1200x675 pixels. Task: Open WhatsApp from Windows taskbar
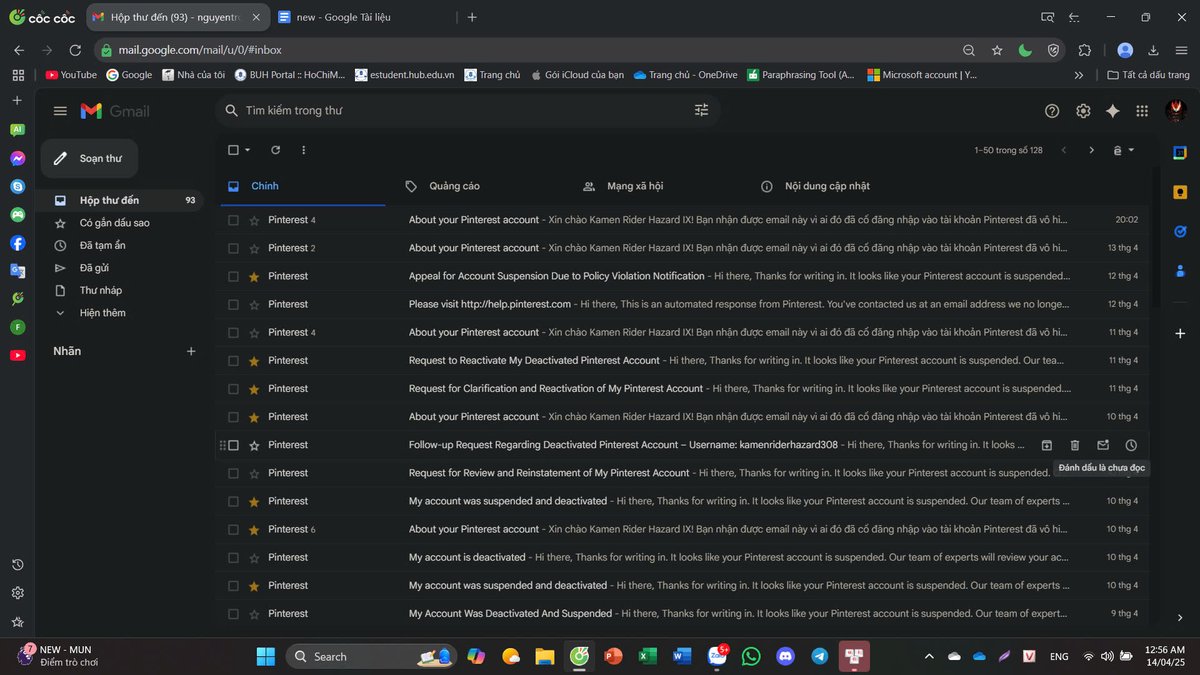click(x=751, y=656)
